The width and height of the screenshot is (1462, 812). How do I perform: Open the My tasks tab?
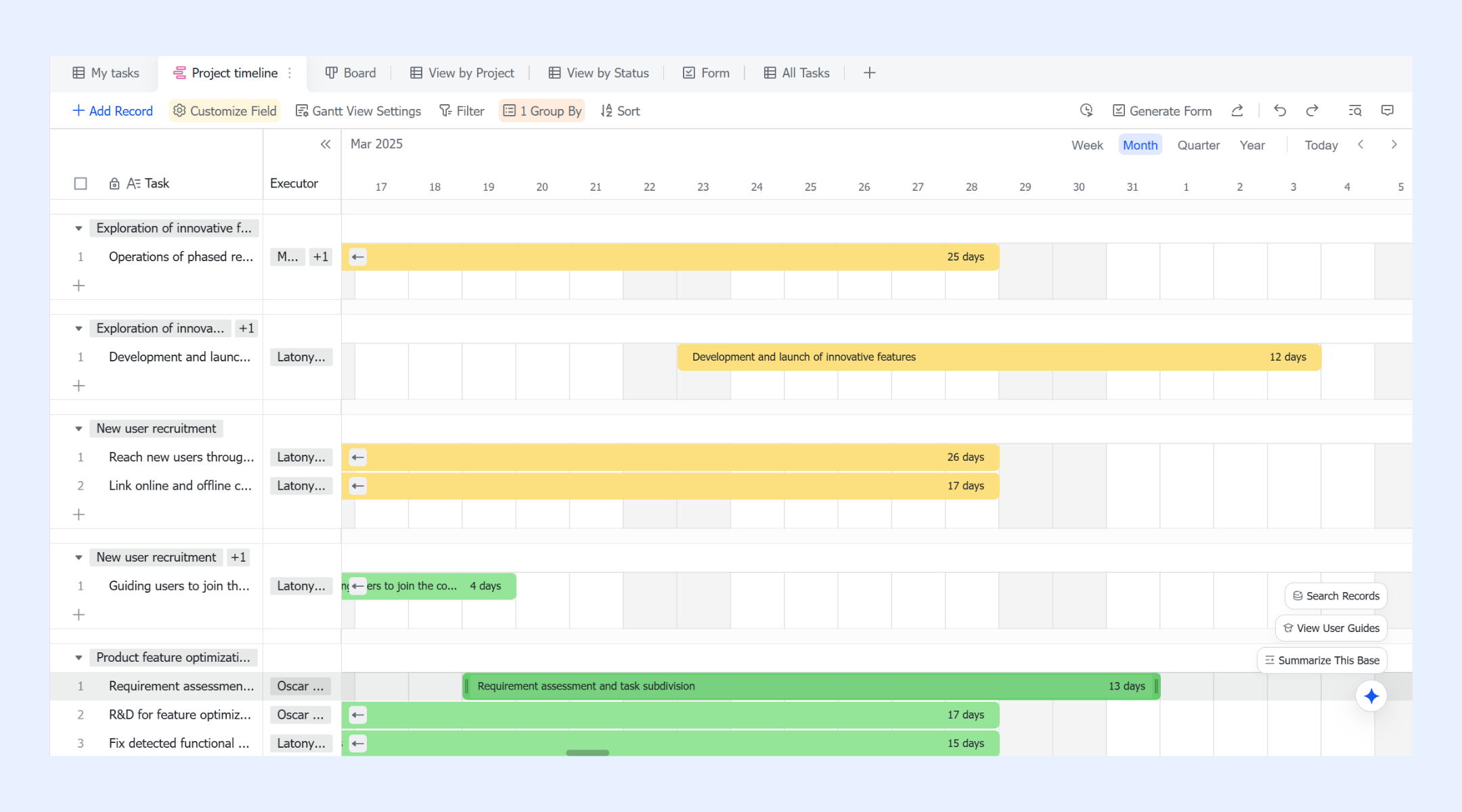[106, 73]
